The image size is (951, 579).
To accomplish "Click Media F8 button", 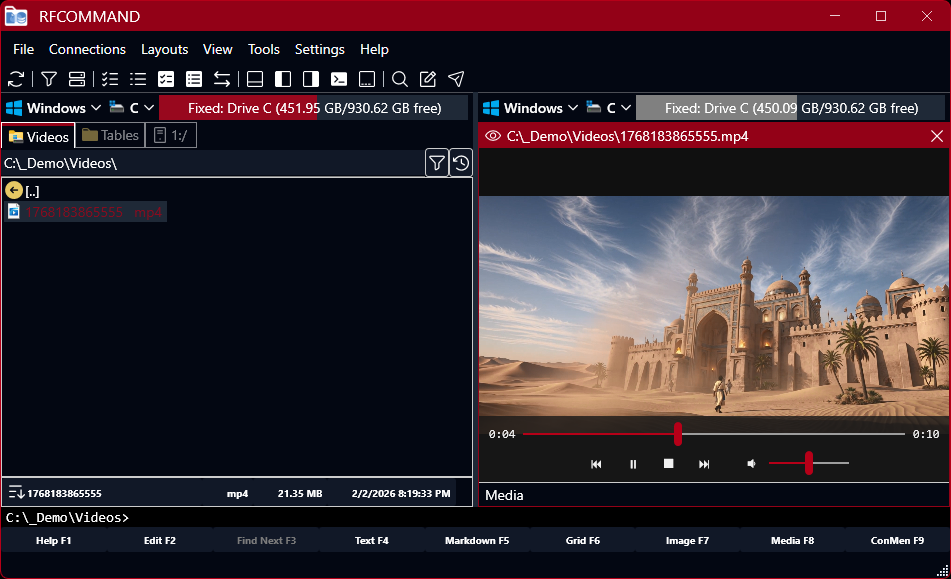I will point(792,540).
